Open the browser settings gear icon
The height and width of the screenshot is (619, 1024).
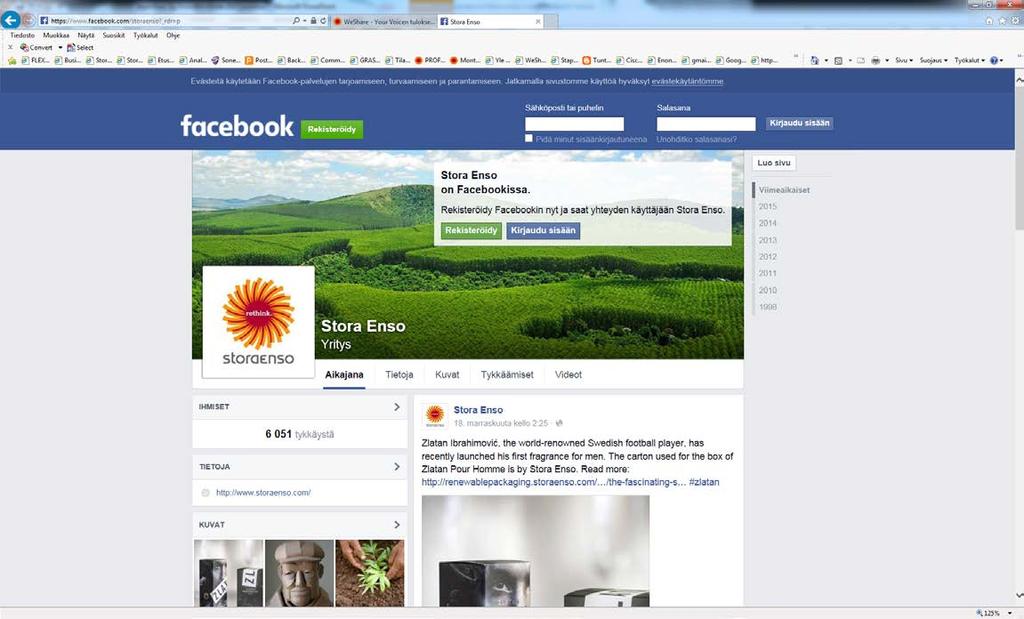1015,21
